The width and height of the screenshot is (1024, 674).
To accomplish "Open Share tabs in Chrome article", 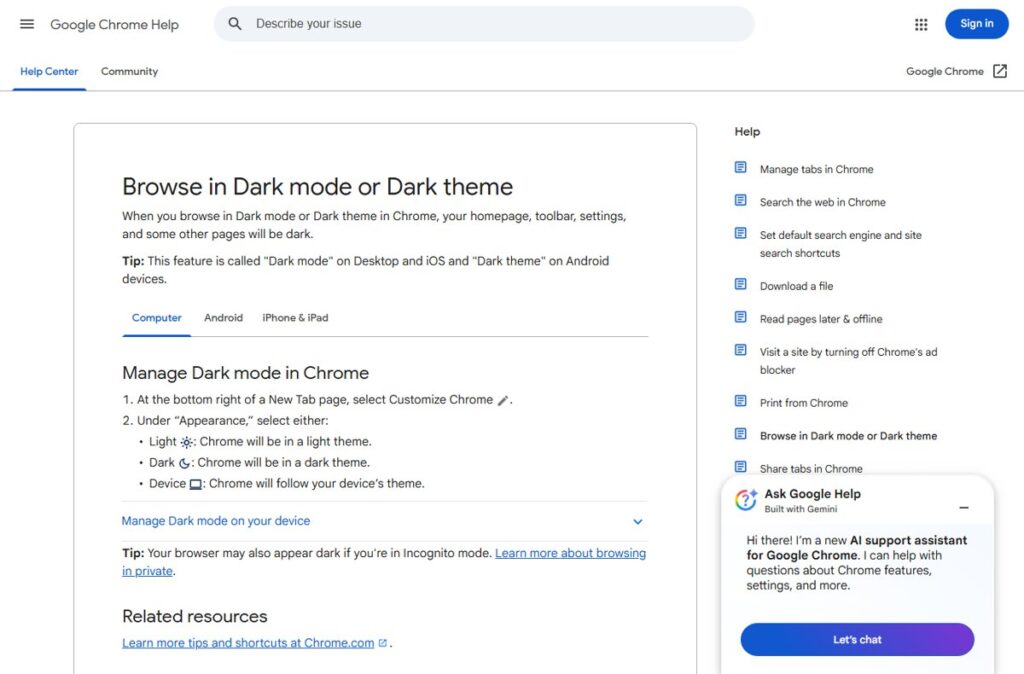I will pos(811,469).
